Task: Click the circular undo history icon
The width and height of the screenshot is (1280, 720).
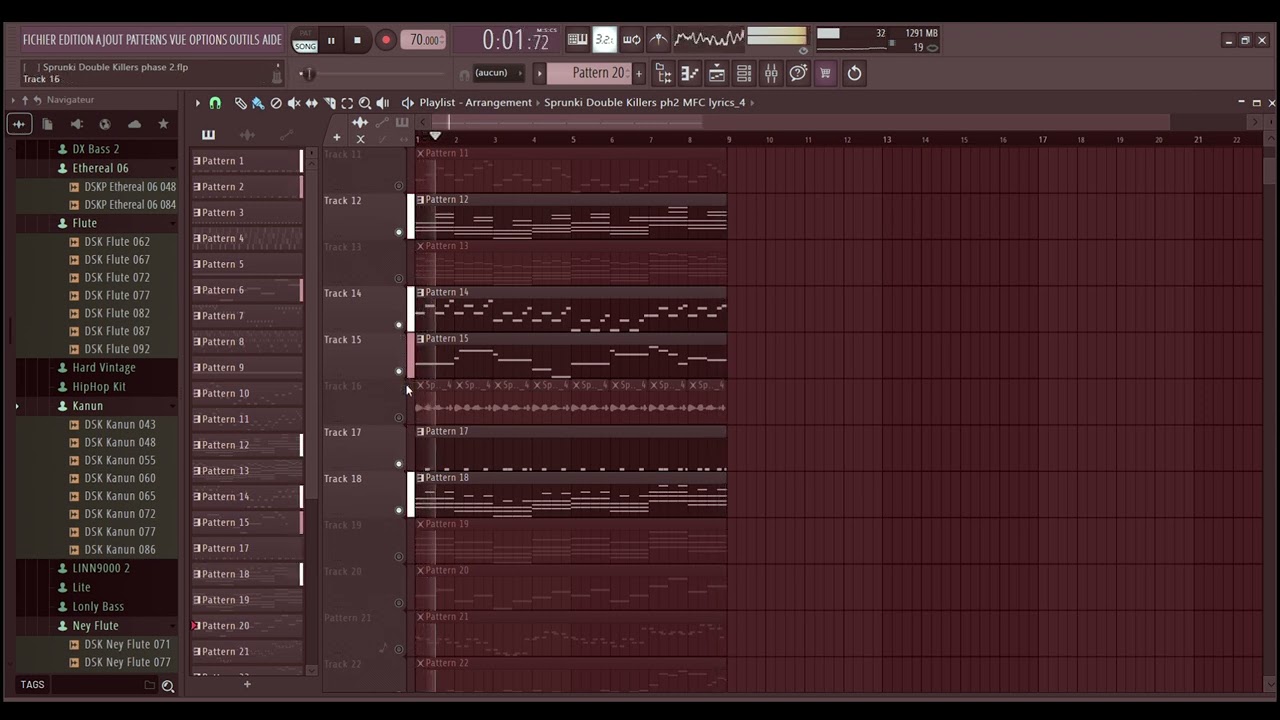Action: [854, 73]
